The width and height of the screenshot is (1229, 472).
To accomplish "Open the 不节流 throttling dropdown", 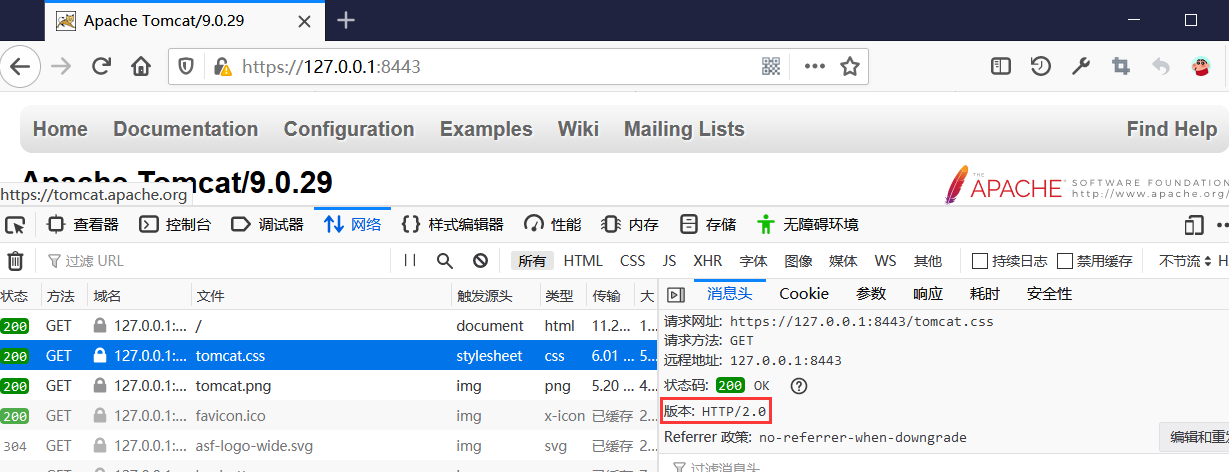I will 1184,261.
